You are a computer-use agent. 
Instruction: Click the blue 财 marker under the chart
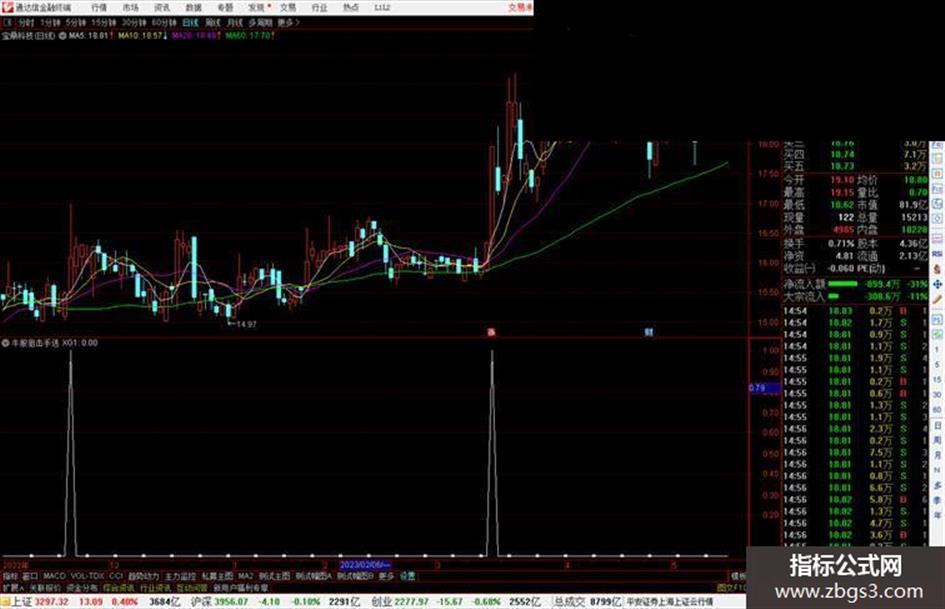coord(648,332)
